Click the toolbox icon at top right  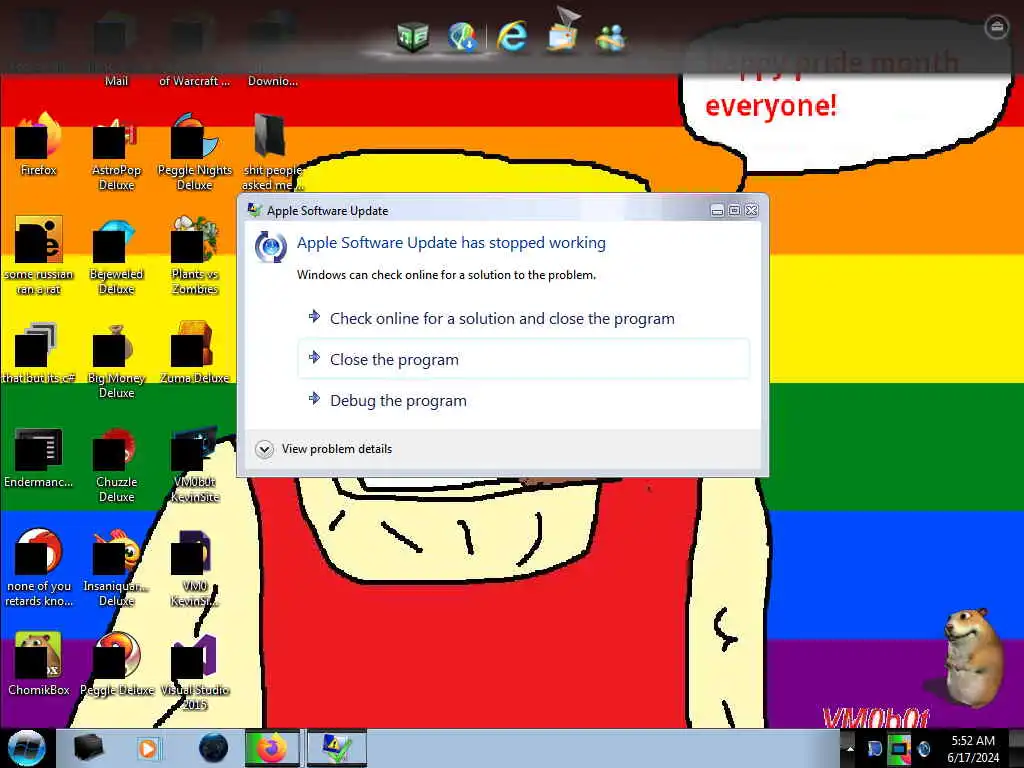click(x=996, y=27)
